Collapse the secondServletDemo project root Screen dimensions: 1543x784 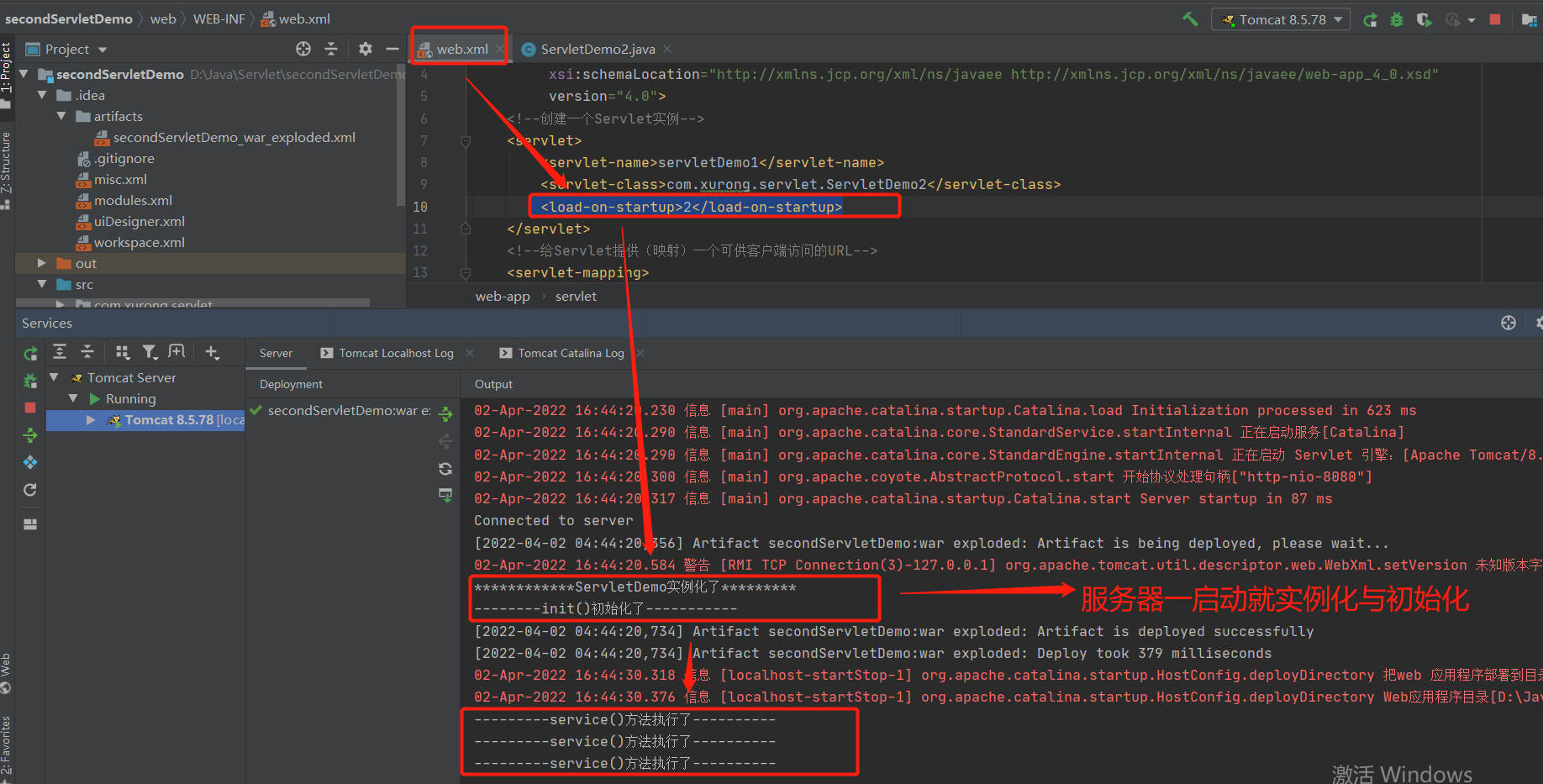coord(24,74)
